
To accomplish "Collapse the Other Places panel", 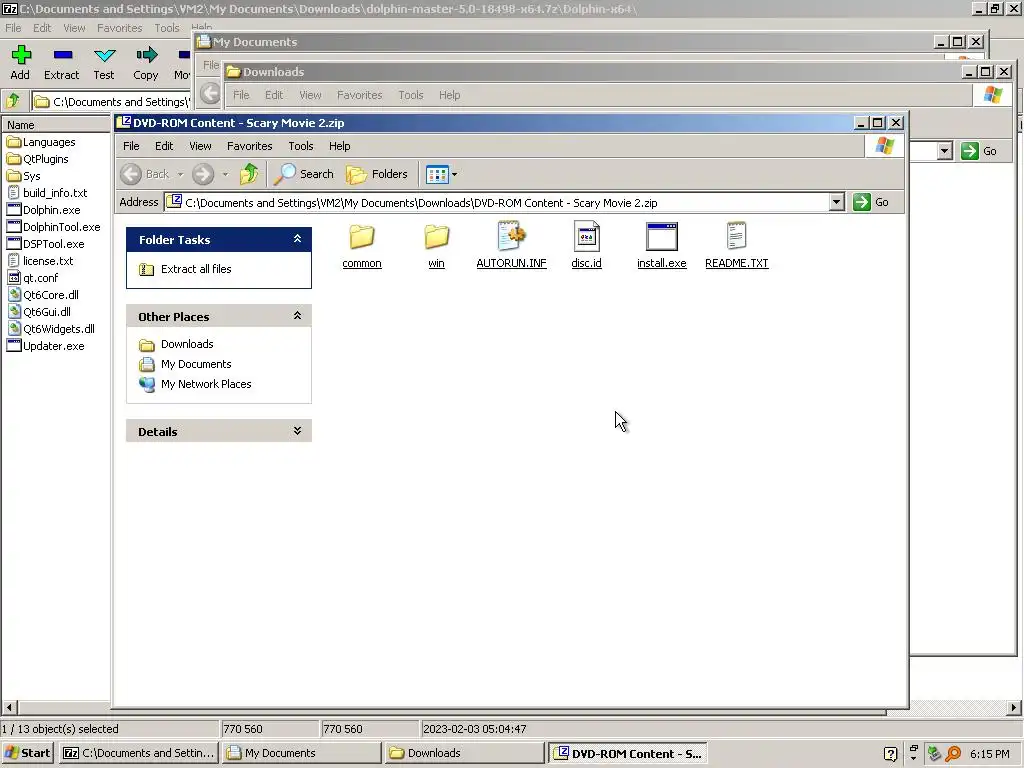I will (x=297, y=316).
